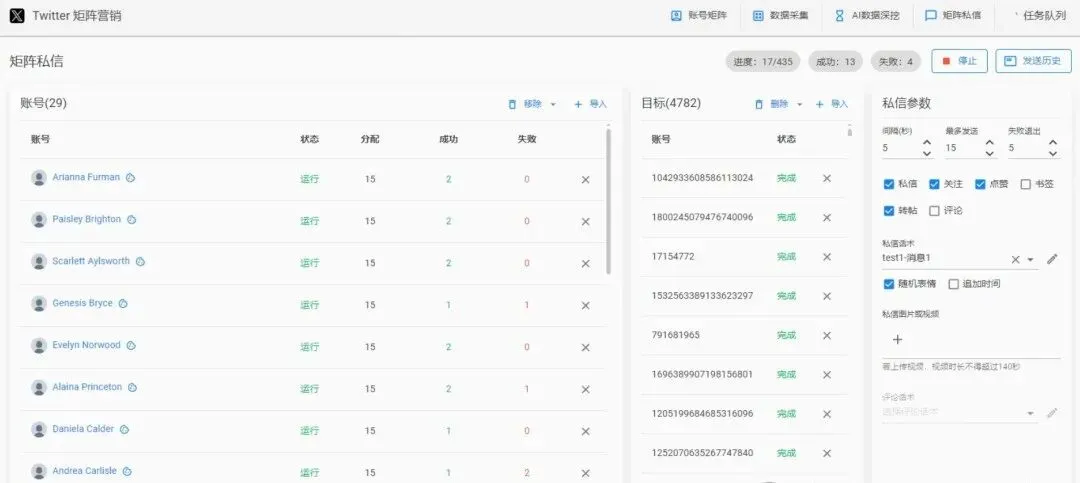Image resolution: width=1080 pixels, height=483 pixels.
Task: Delete target 1696389907198156801
Action: [x=827, y=375]
